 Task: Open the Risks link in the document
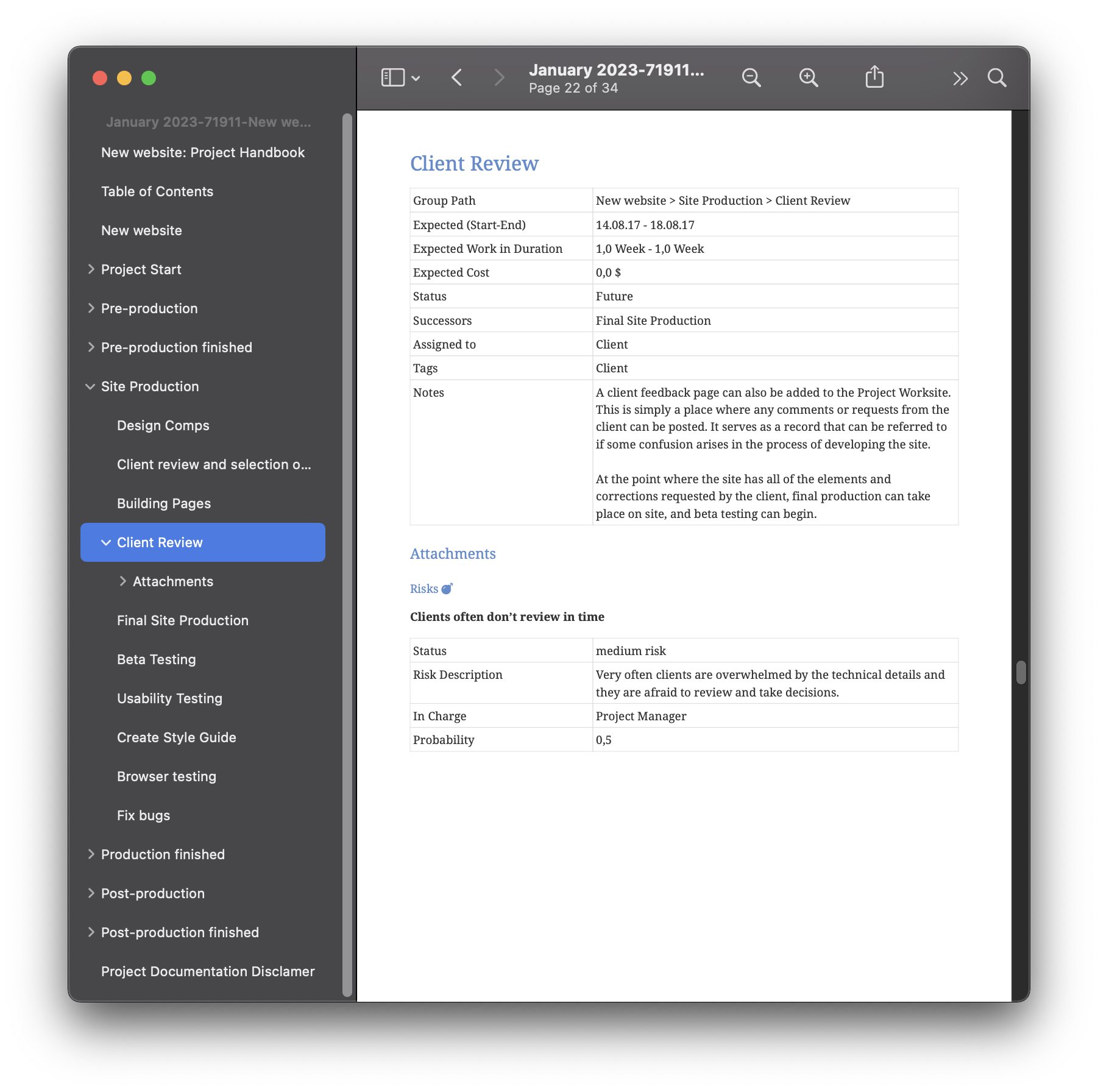tap(425, 588)
